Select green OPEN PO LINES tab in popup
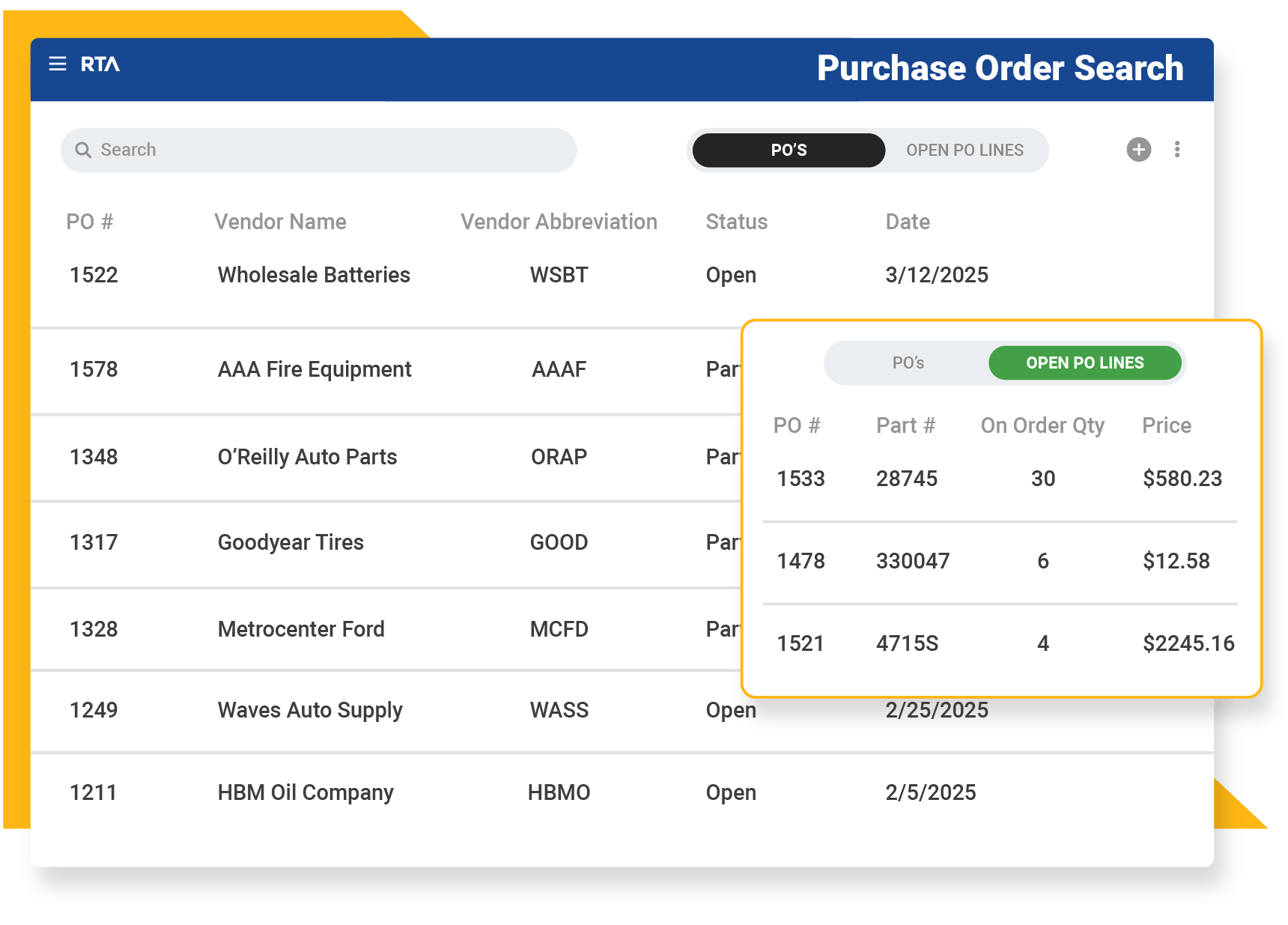The width and height of the screenshot is (1288, 925). tap(1085, 363)
